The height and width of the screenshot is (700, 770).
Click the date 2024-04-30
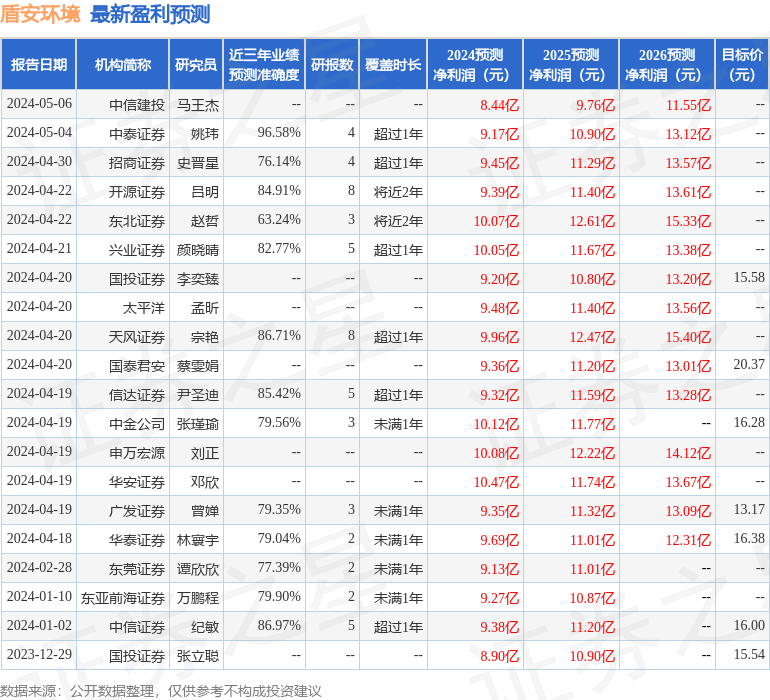tap(39, 162)
